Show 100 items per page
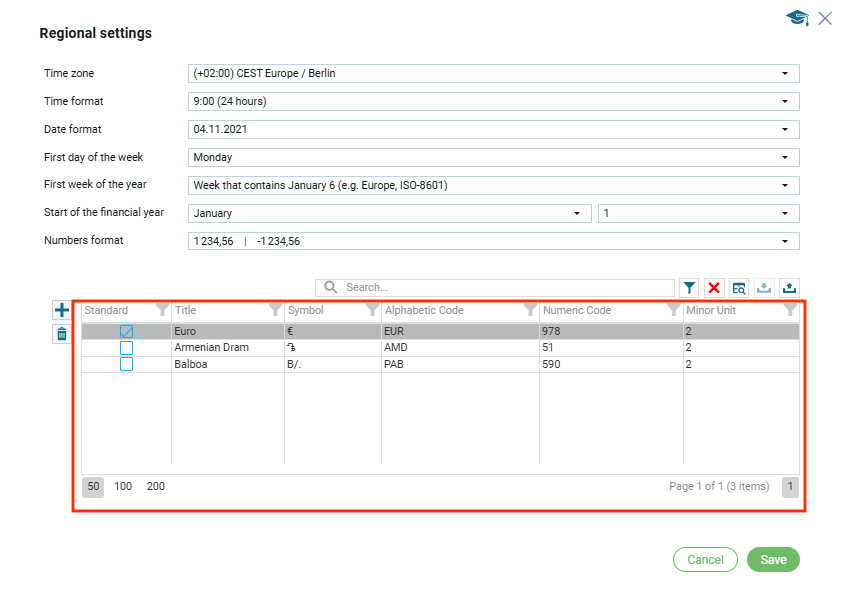The width and height of the screenshot is (841, 591). (123, 487)
